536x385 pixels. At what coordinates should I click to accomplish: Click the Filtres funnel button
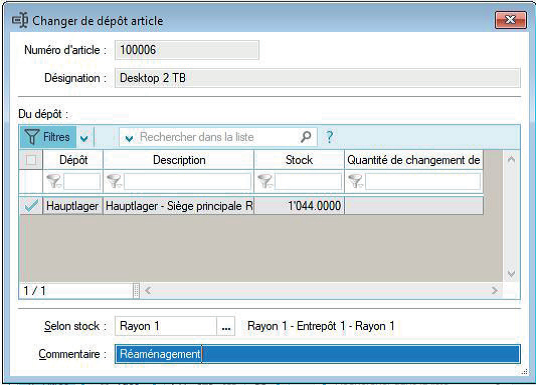pyautogui.click(x=48, y=137)
